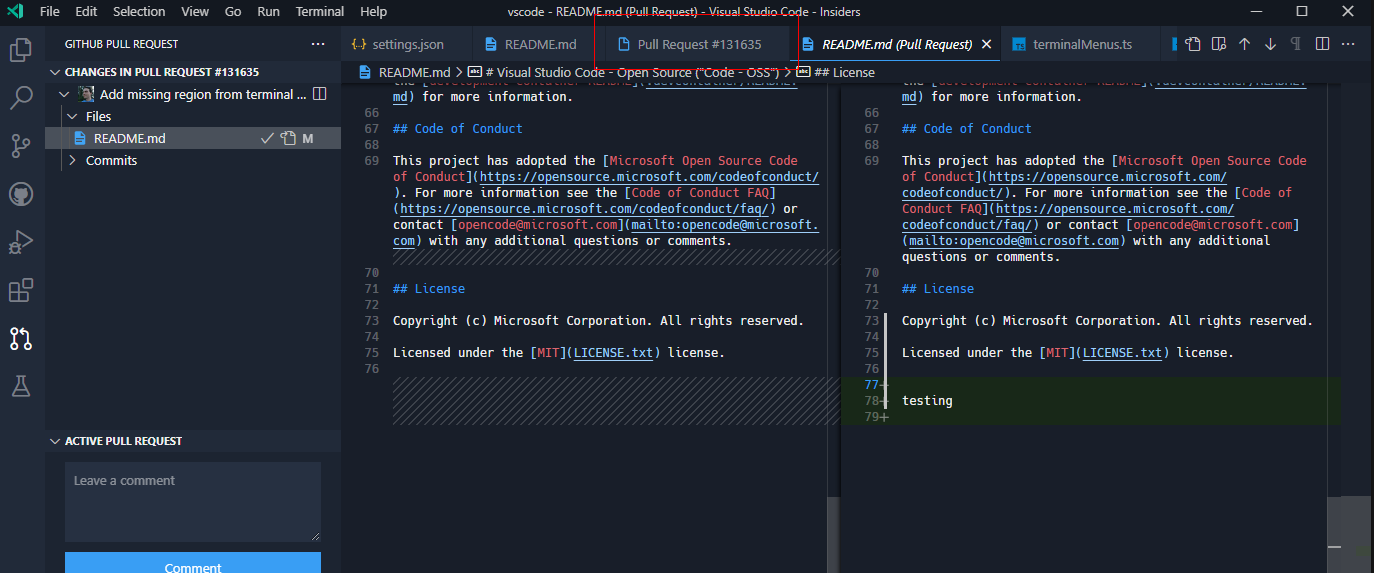Open the Help menu

pyautogui.click(x=373, y=12)
